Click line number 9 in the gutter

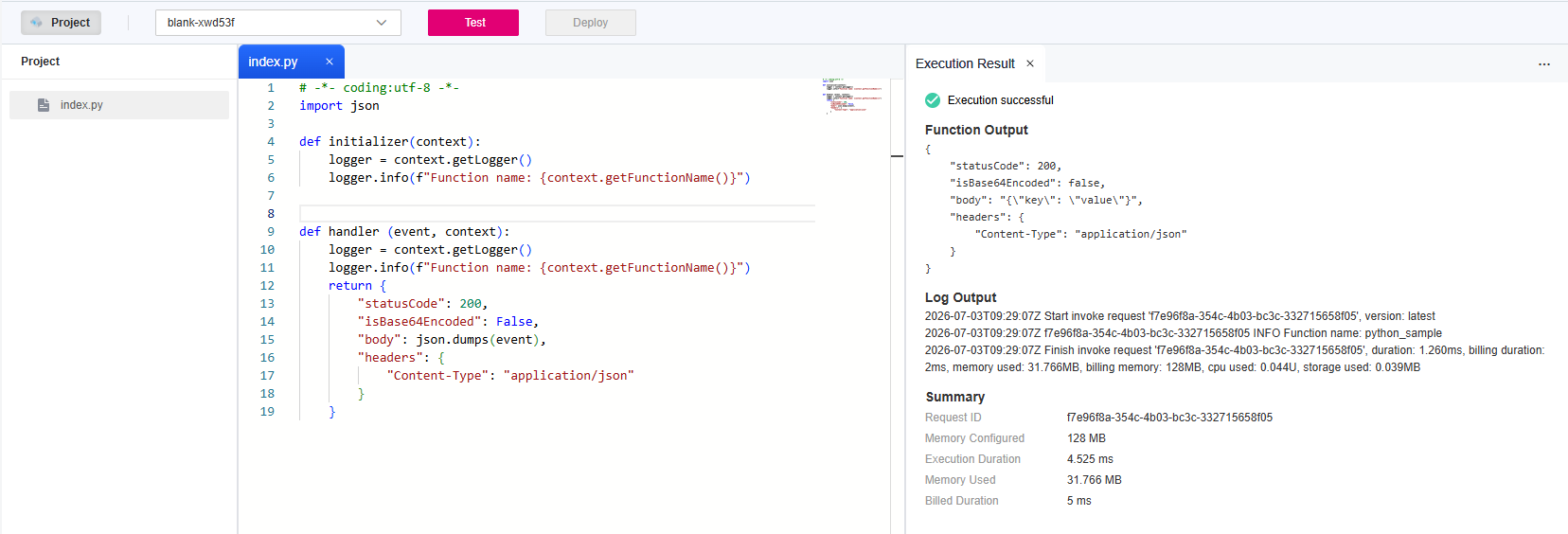coord(271,232)
